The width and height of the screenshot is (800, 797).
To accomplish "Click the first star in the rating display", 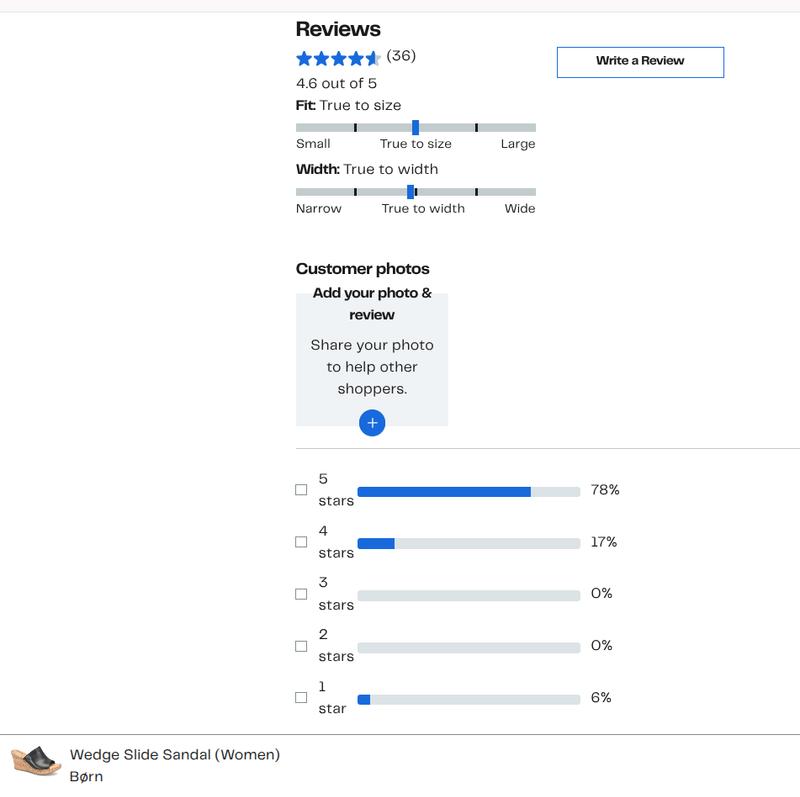I will [x=302, y=58].
